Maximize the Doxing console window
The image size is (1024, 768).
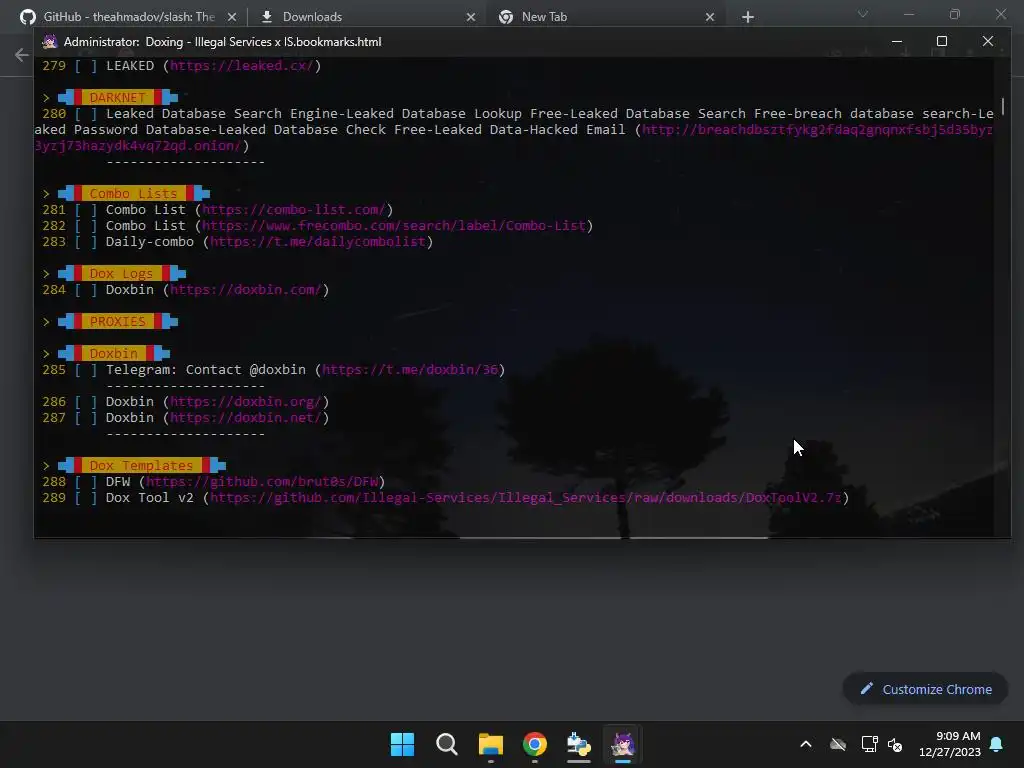pyautogui.click(x=942, y=41)
